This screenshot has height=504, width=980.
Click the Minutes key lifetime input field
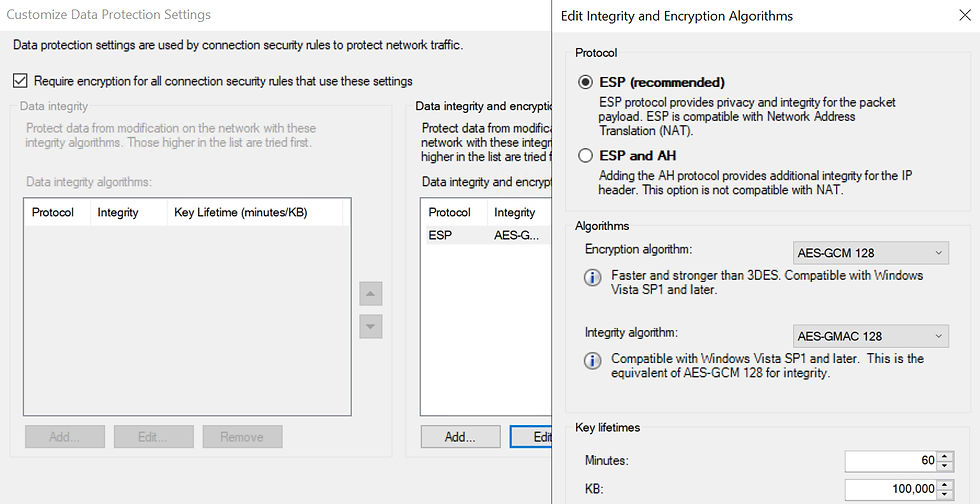point(890,461)
